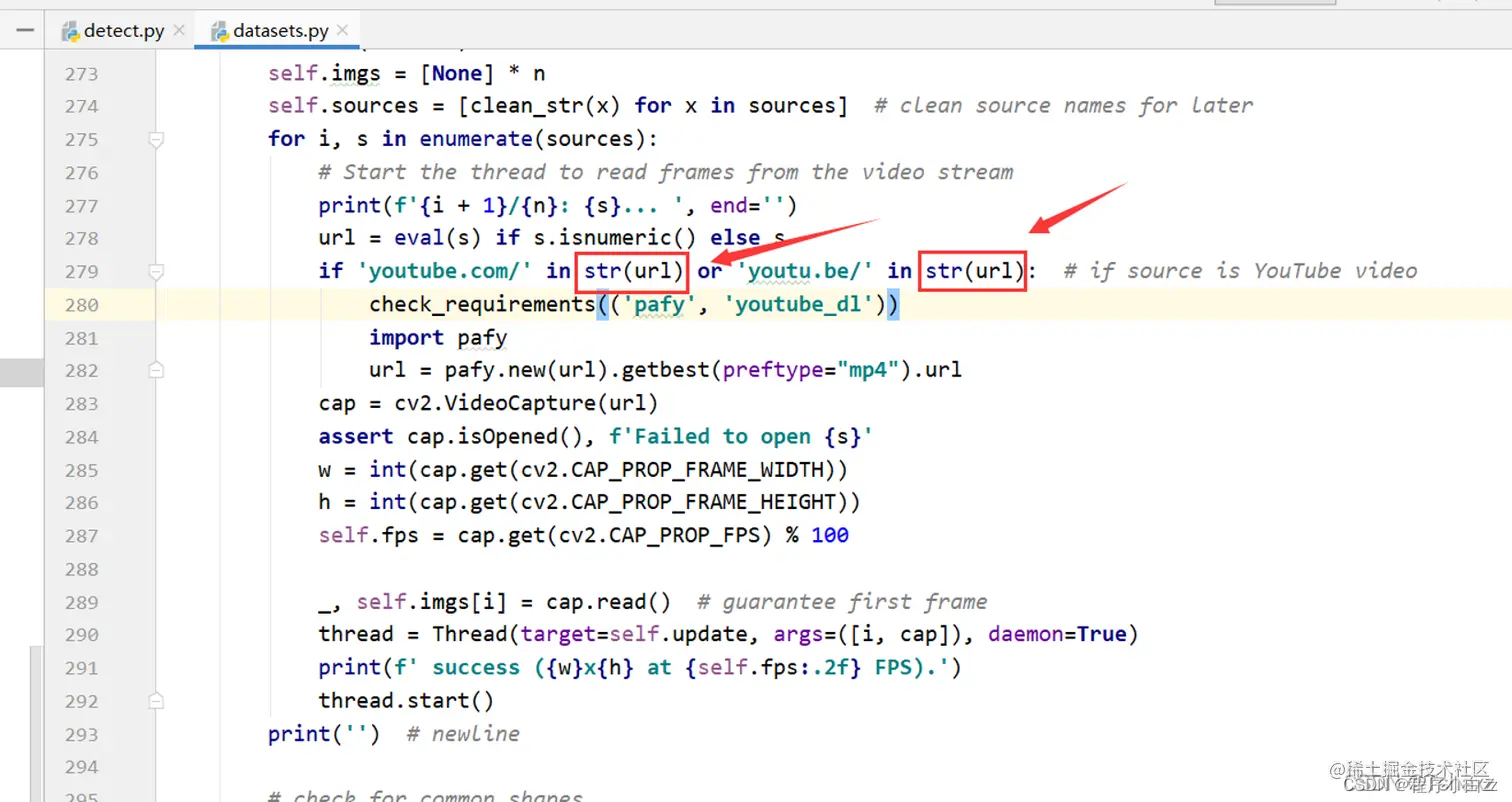Viewport: 1512px width, 802px height.
Task: Hide the side panel with the minus icon
Action: (x=25, y=31)
